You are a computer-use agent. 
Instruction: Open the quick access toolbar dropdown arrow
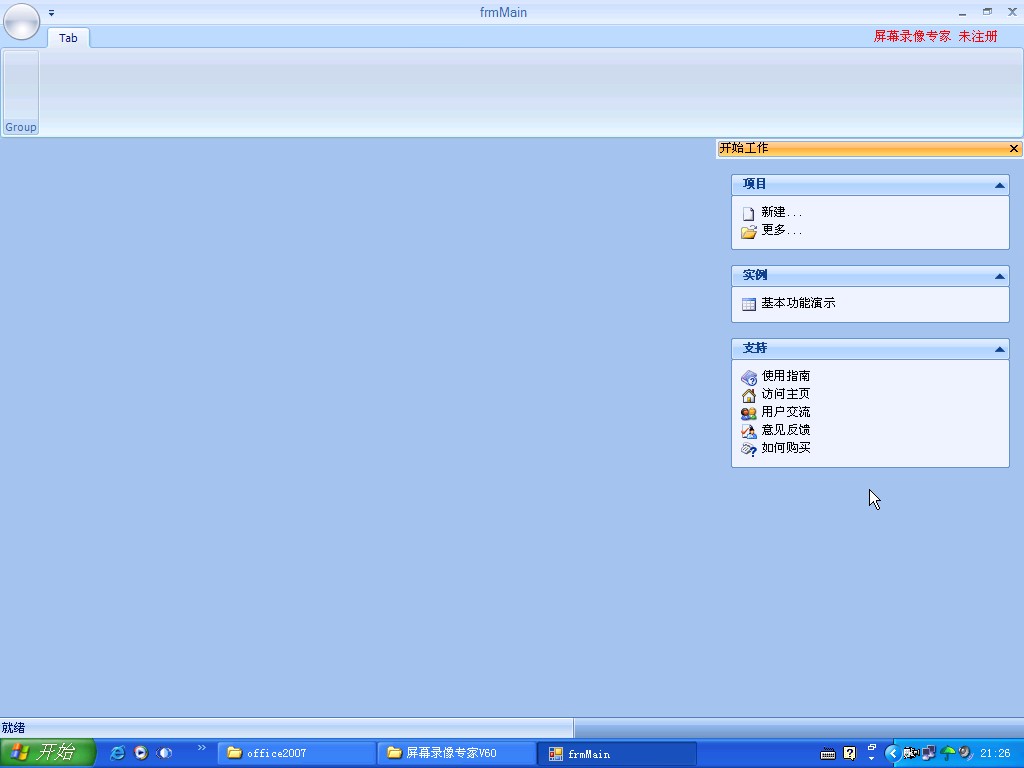pos(52,13)
